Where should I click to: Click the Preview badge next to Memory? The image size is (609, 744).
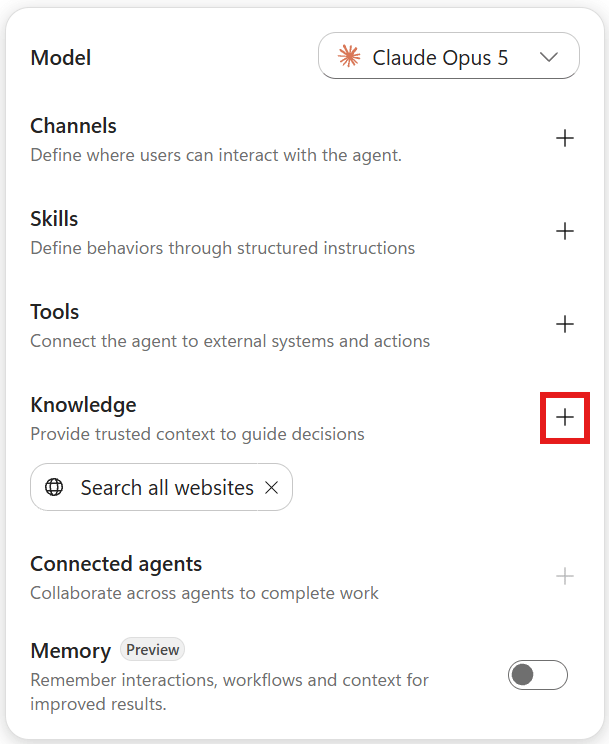point(152,650)
